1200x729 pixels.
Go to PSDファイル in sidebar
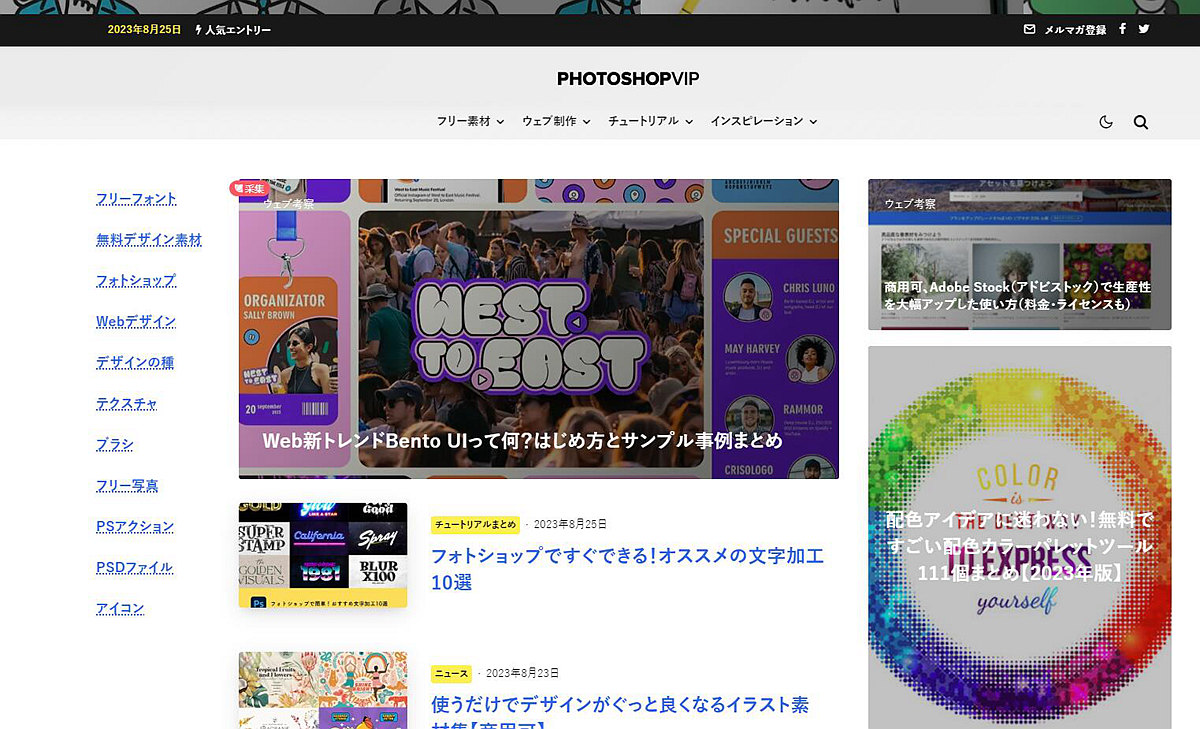tap(135, 568)
